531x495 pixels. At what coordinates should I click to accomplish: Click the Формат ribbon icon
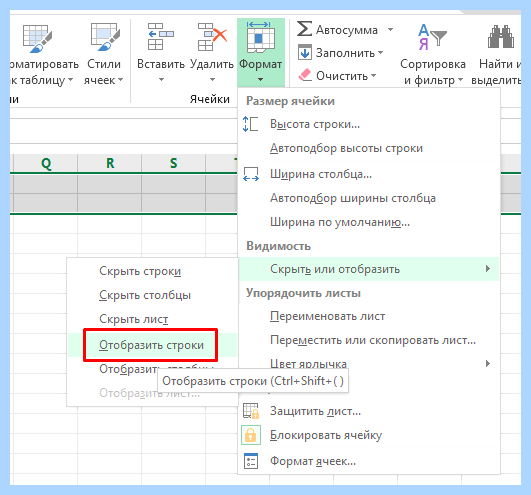tap(260, 37)
